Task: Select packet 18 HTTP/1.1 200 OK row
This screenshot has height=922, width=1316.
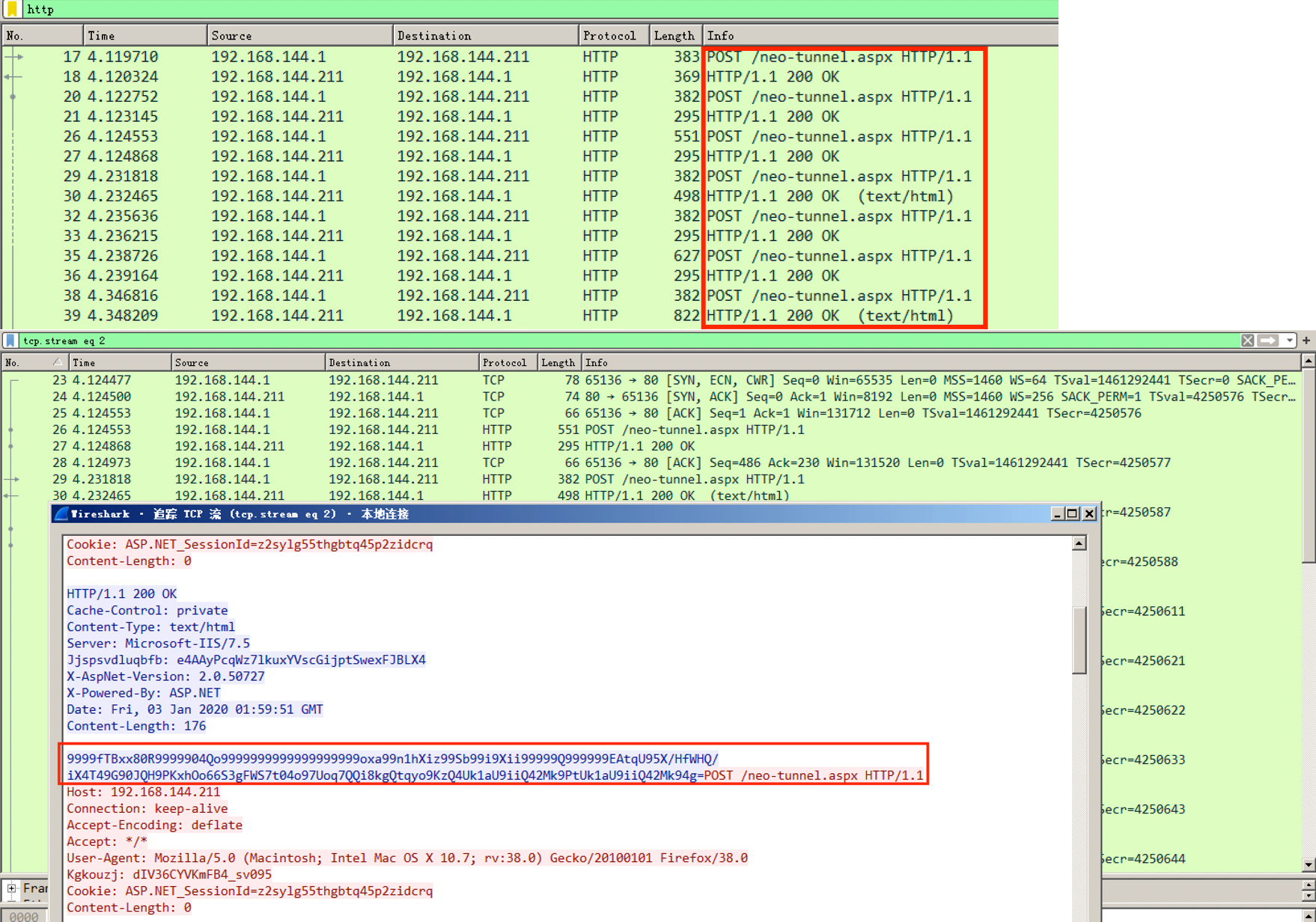Action: click(530, 76)
